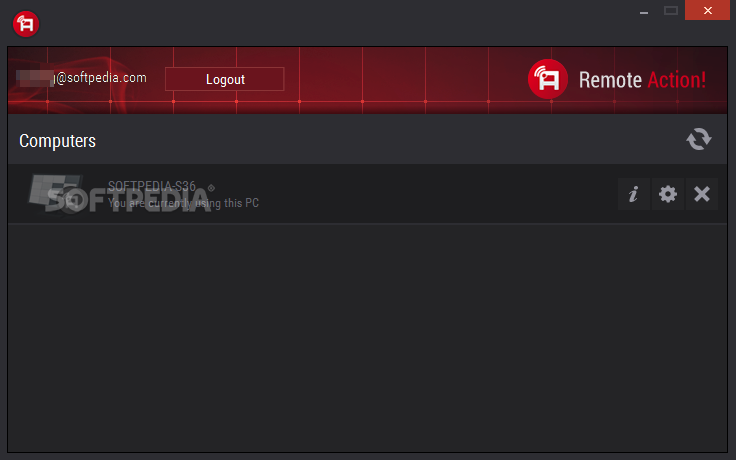This screenshot has height=460, width=736.
Task: Click the blurred username part of the email
Action: (35, 78)
